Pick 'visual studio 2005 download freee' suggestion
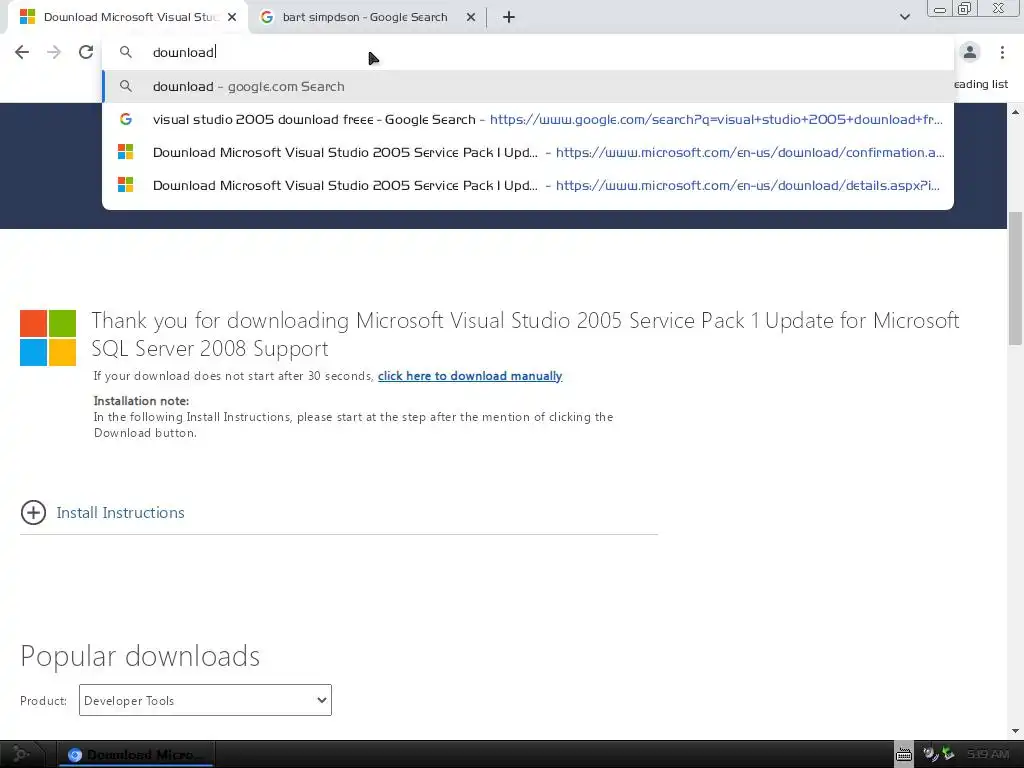Image resolution: width=1024 pixels, height=768 pixels. 528,120
